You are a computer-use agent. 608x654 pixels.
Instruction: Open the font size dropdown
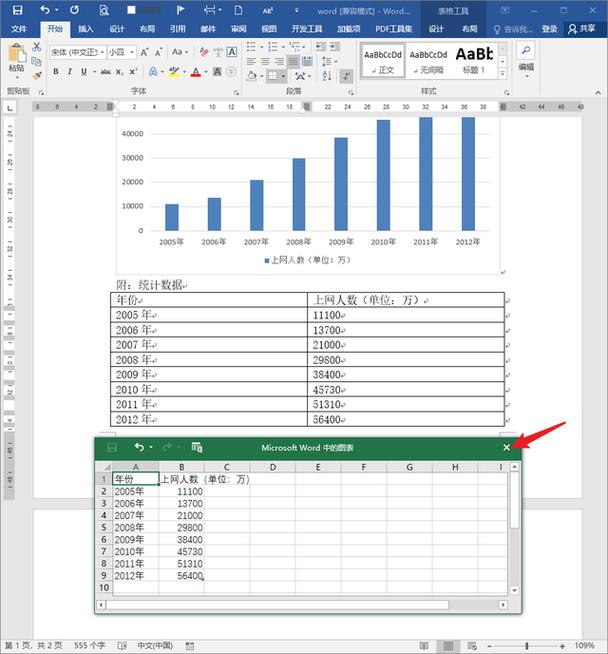132,52
